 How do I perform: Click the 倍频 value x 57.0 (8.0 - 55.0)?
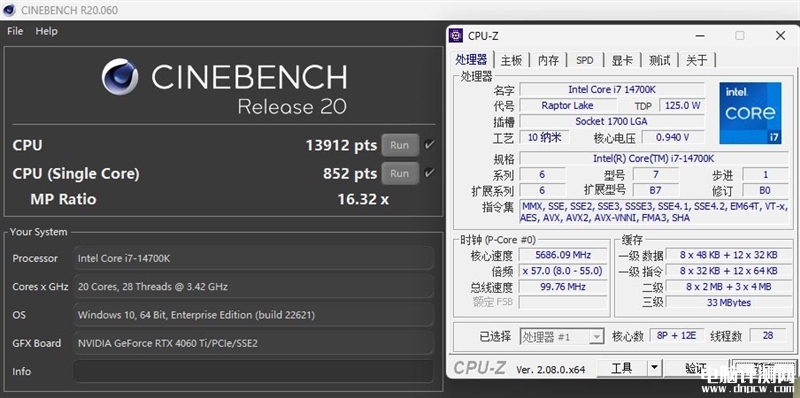coord(563,270)
